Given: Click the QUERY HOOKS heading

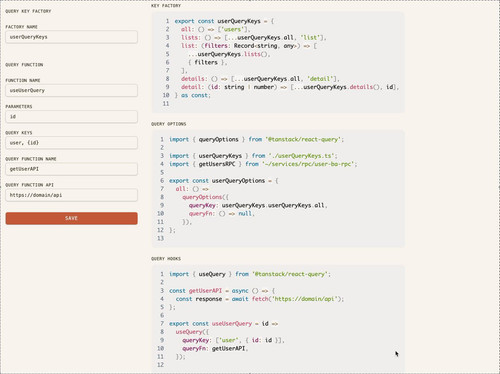Looking at the screenshot, I should (166, 259).
